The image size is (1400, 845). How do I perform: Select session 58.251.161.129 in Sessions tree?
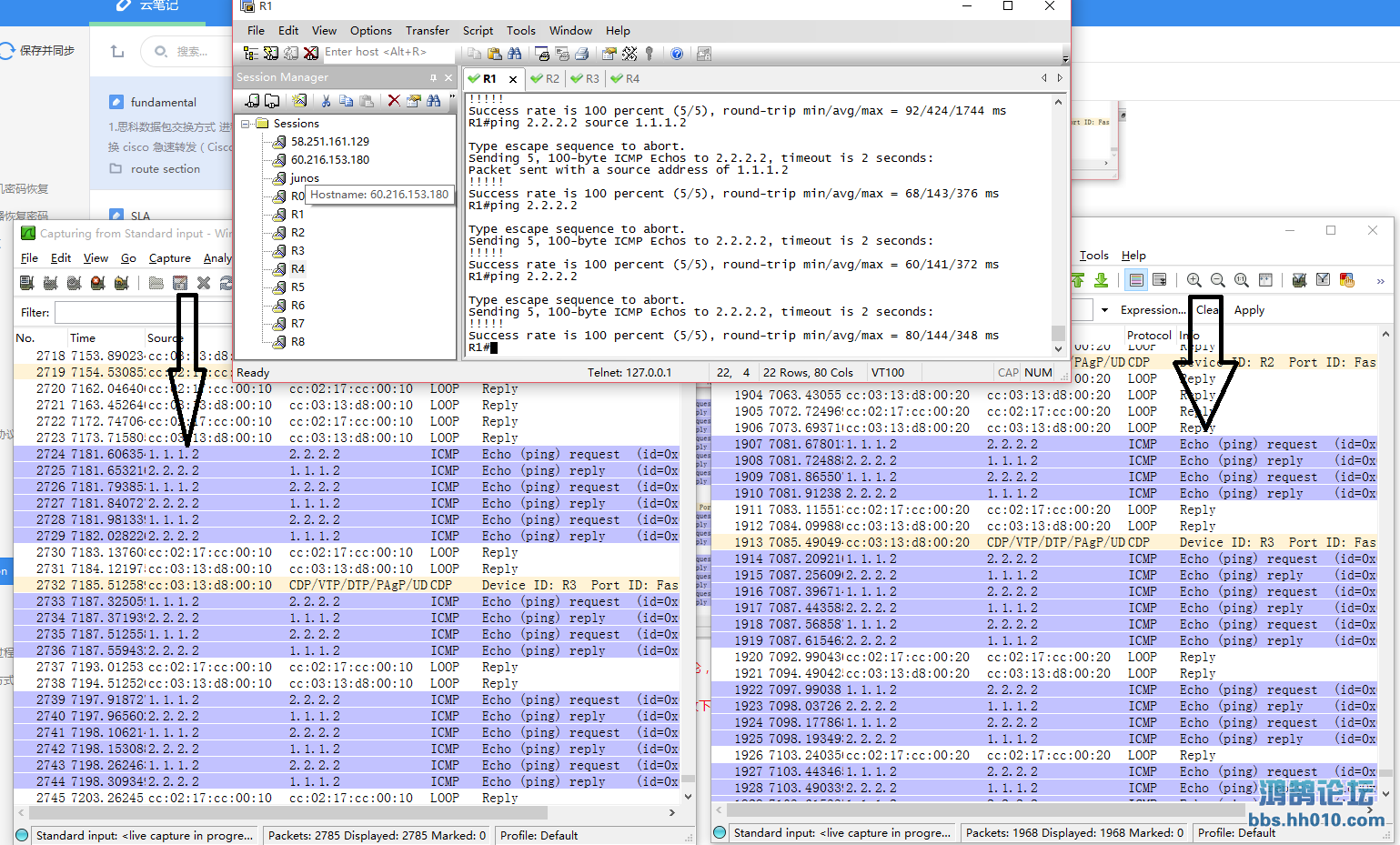[x=330, y=141]
